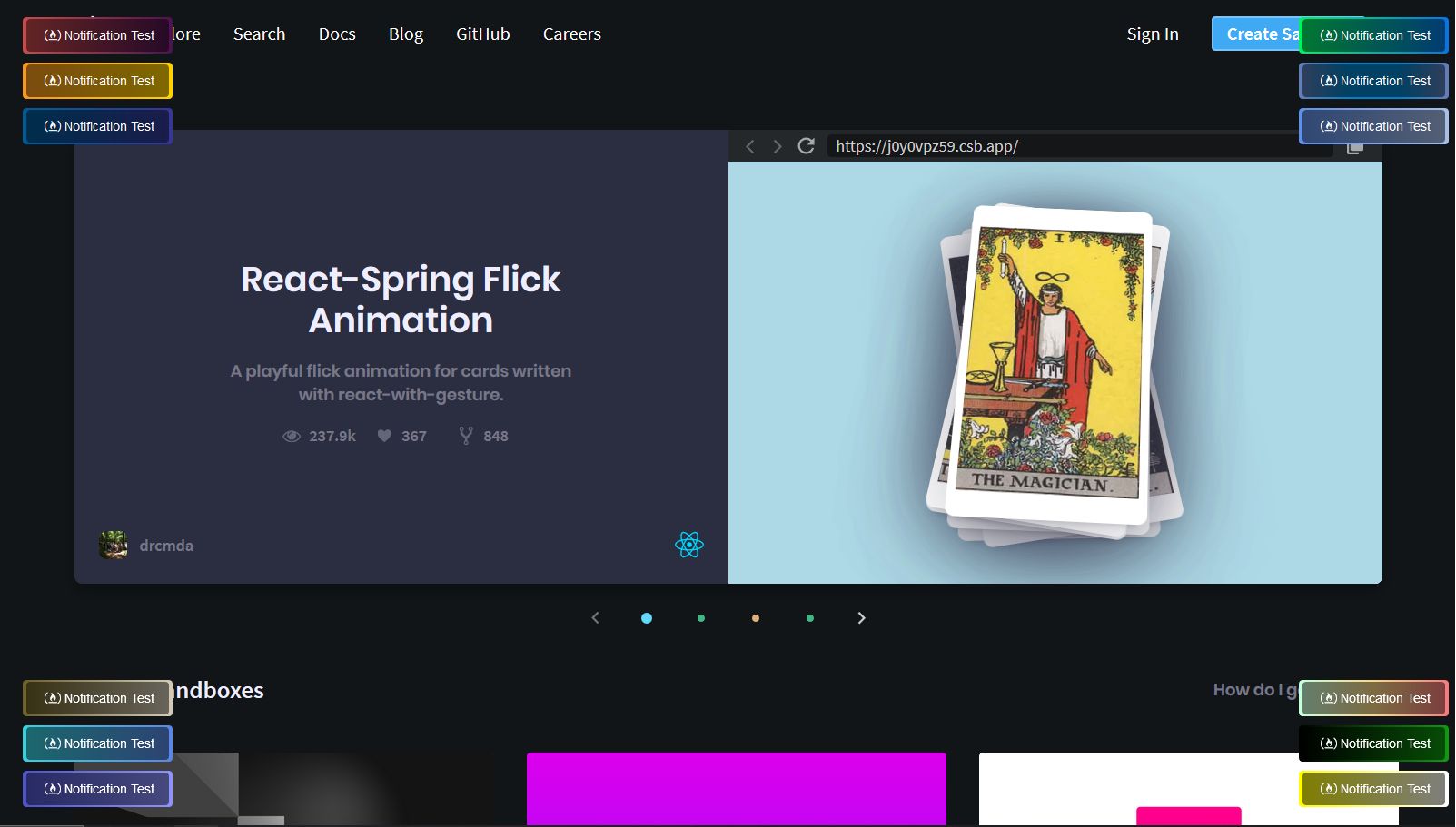This screenshot has height=827, width=1456.
Task: Open the drcmda author name
Action: pos(166,546)
